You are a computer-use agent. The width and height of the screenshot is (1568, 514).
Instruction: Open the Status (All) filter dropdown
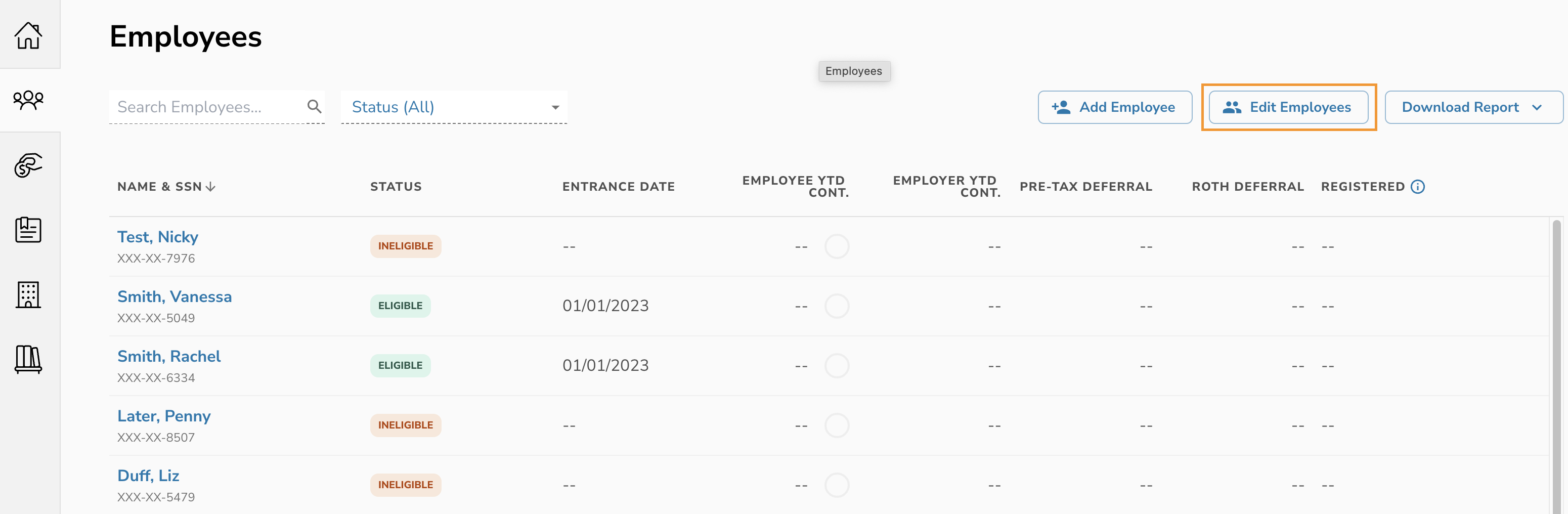pos(454,107)
